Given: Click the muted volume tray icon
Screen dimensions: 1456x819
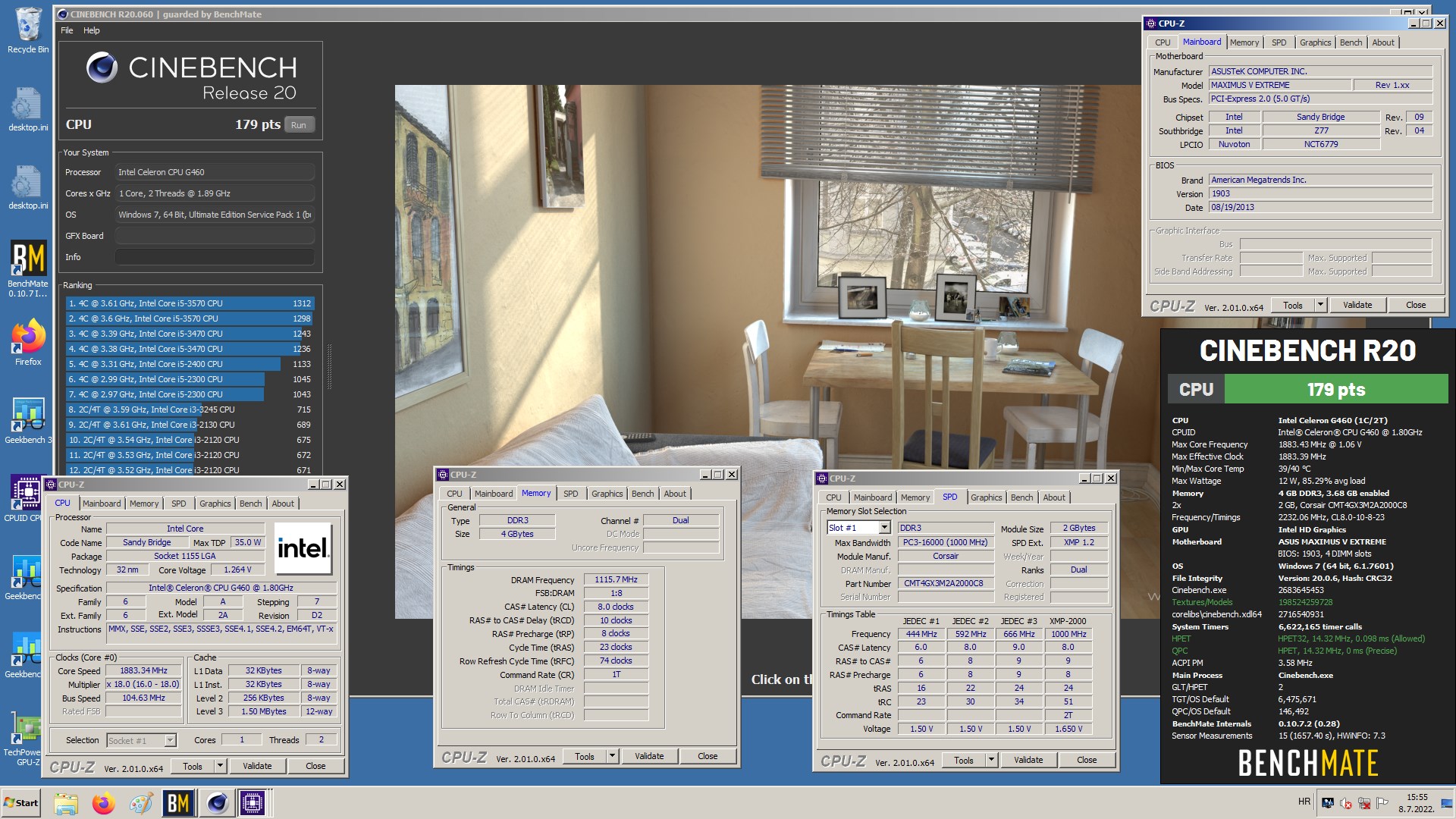Looking at the screenshot, I should [1346, 803].
